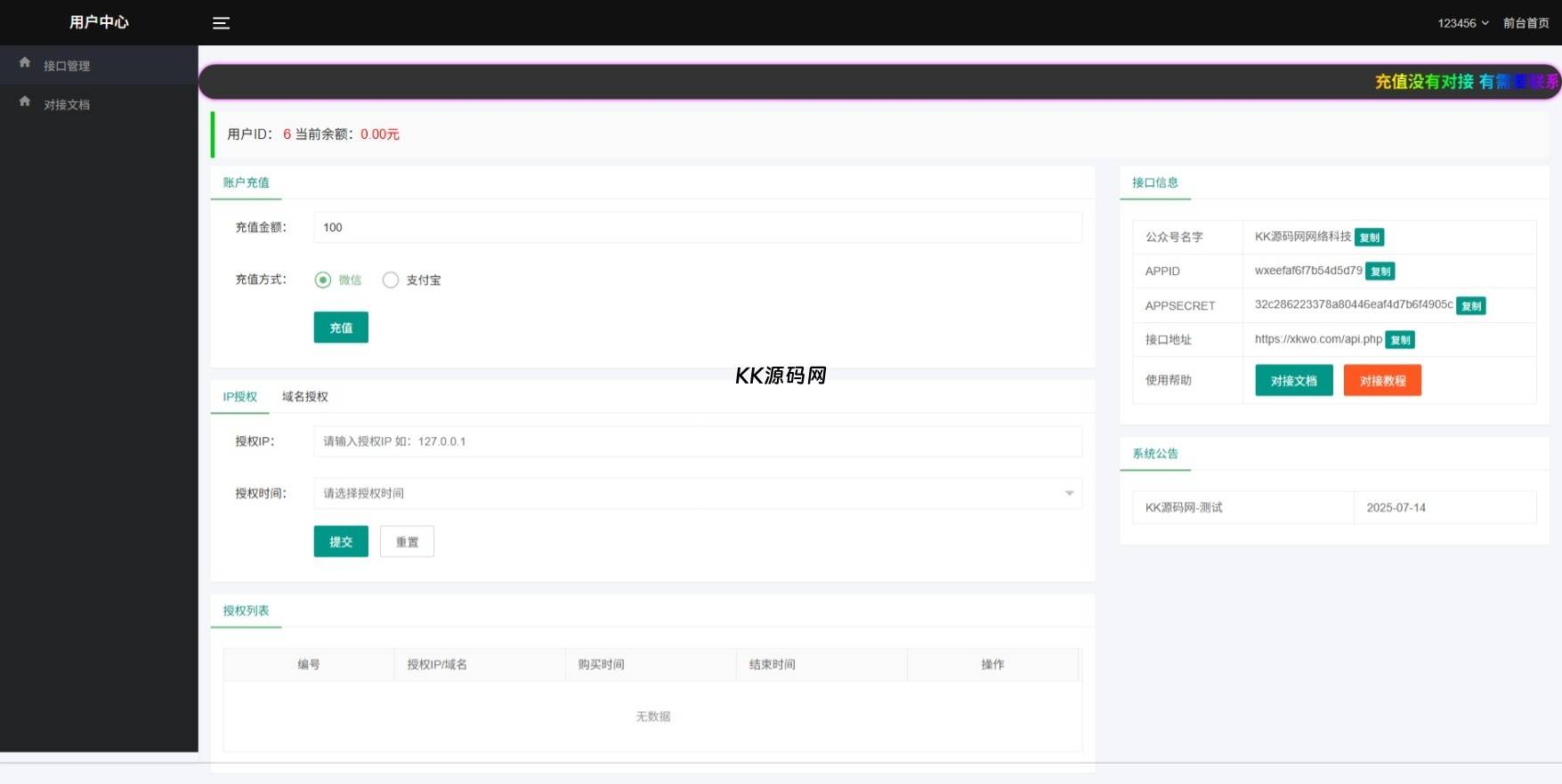
Task: Select the 账户充值 tab header
Action: click(246, 182)
